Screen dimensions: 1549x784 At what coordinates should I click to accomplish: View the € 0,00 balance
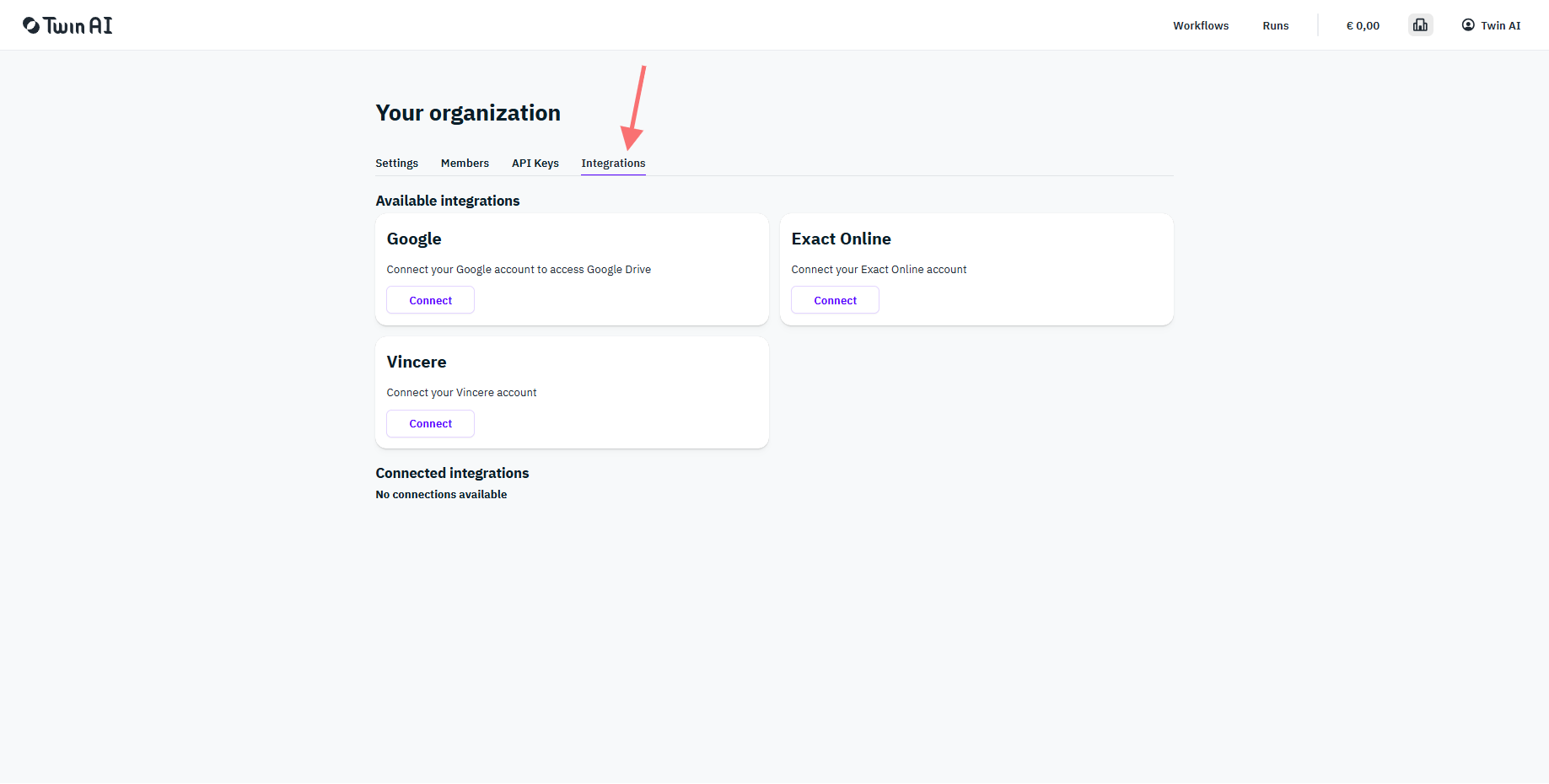pyautogui.click(x=1363, y=25)
